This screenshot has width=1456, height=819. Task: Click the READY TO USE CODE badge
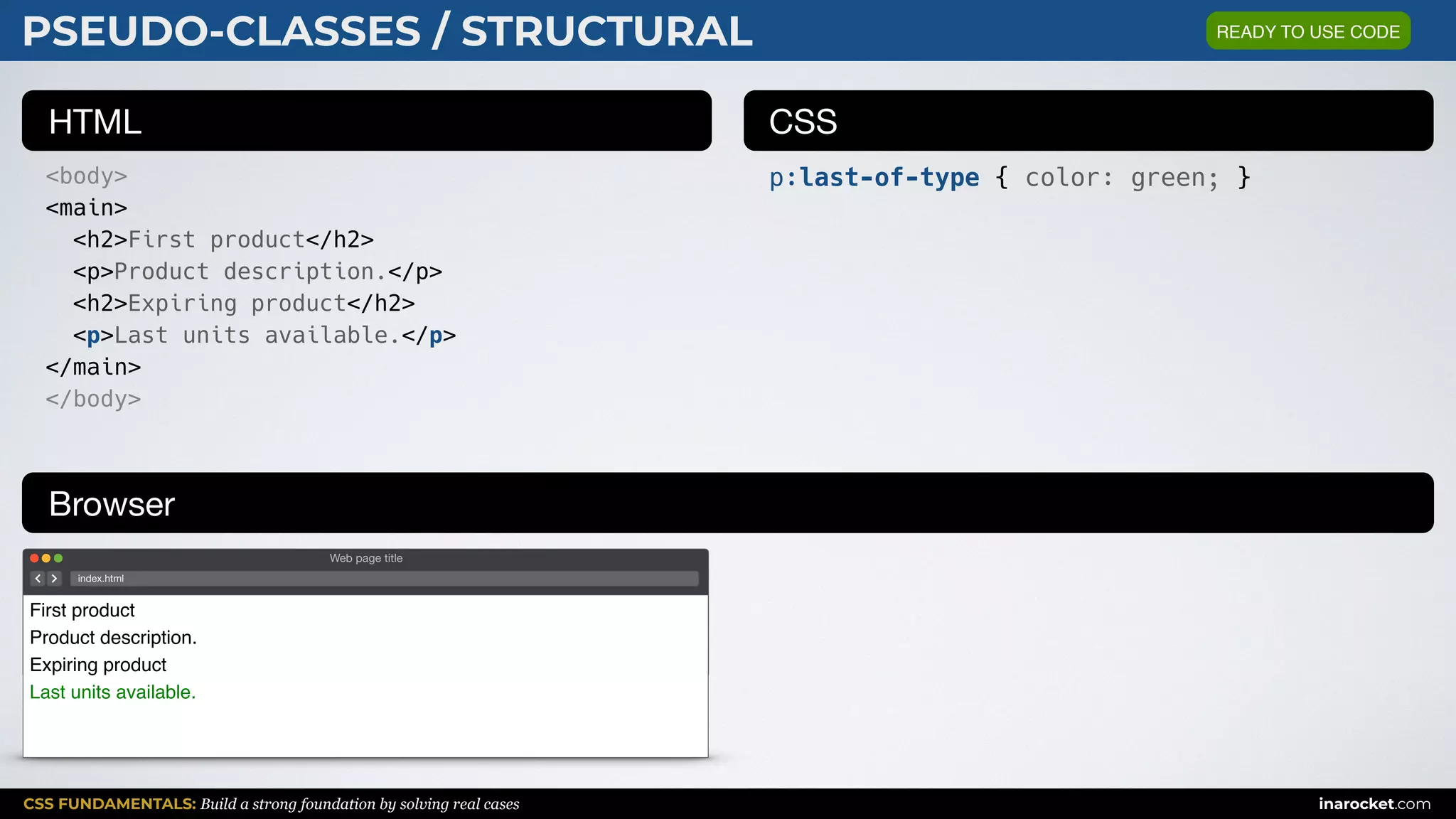pyautogui.click(x=1307, y=31)
